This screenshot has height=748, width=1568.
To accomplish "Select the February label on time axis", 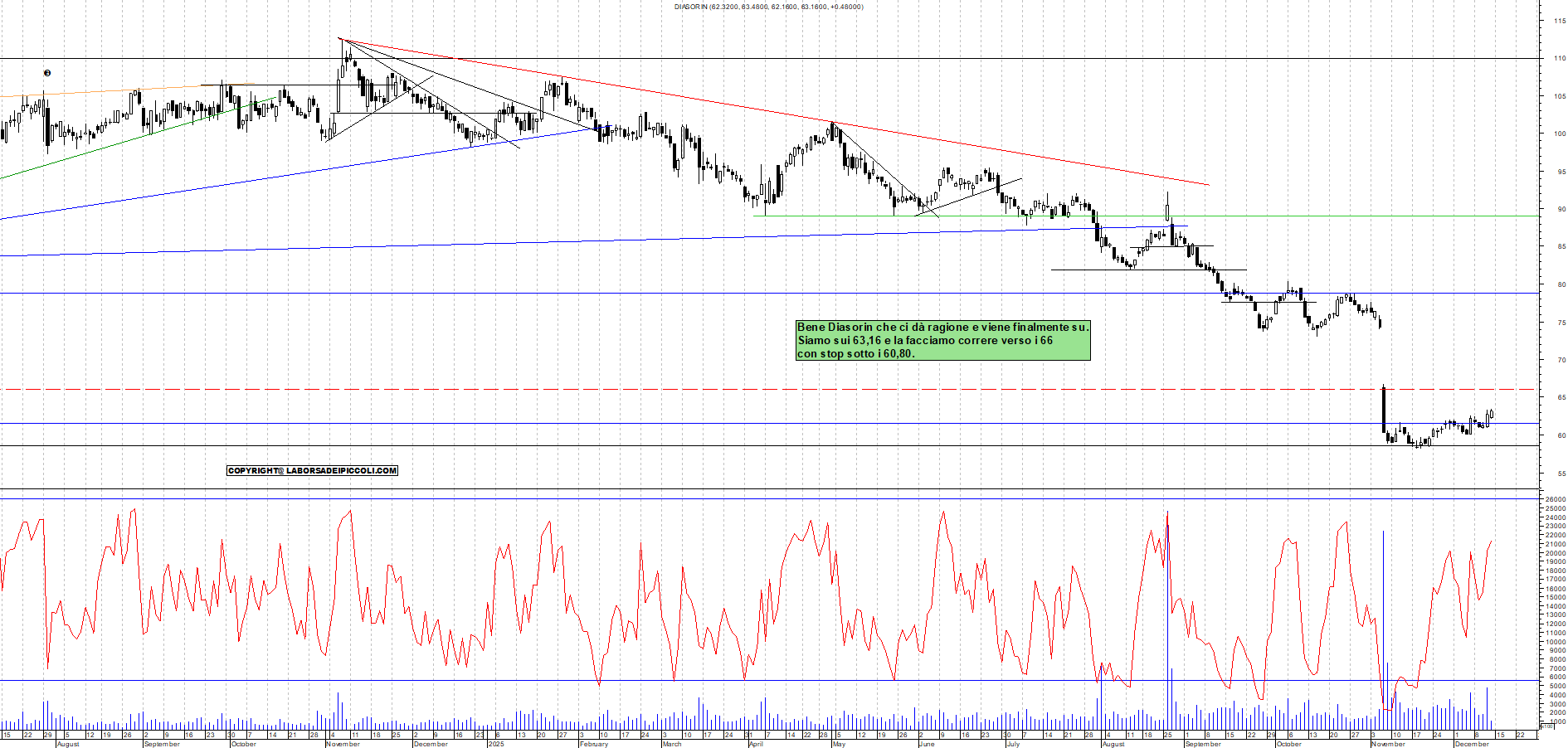I will [x=593, y=744].
